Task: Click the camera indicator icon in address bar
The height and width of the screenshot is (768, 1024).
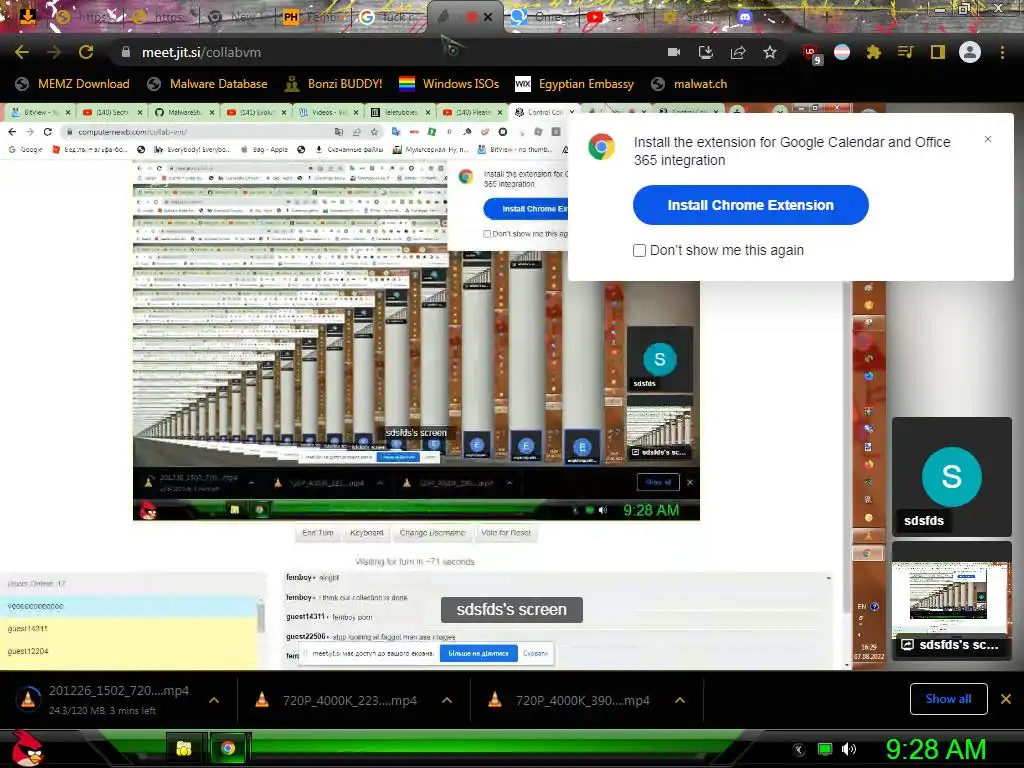Action: tap(673, 52)
